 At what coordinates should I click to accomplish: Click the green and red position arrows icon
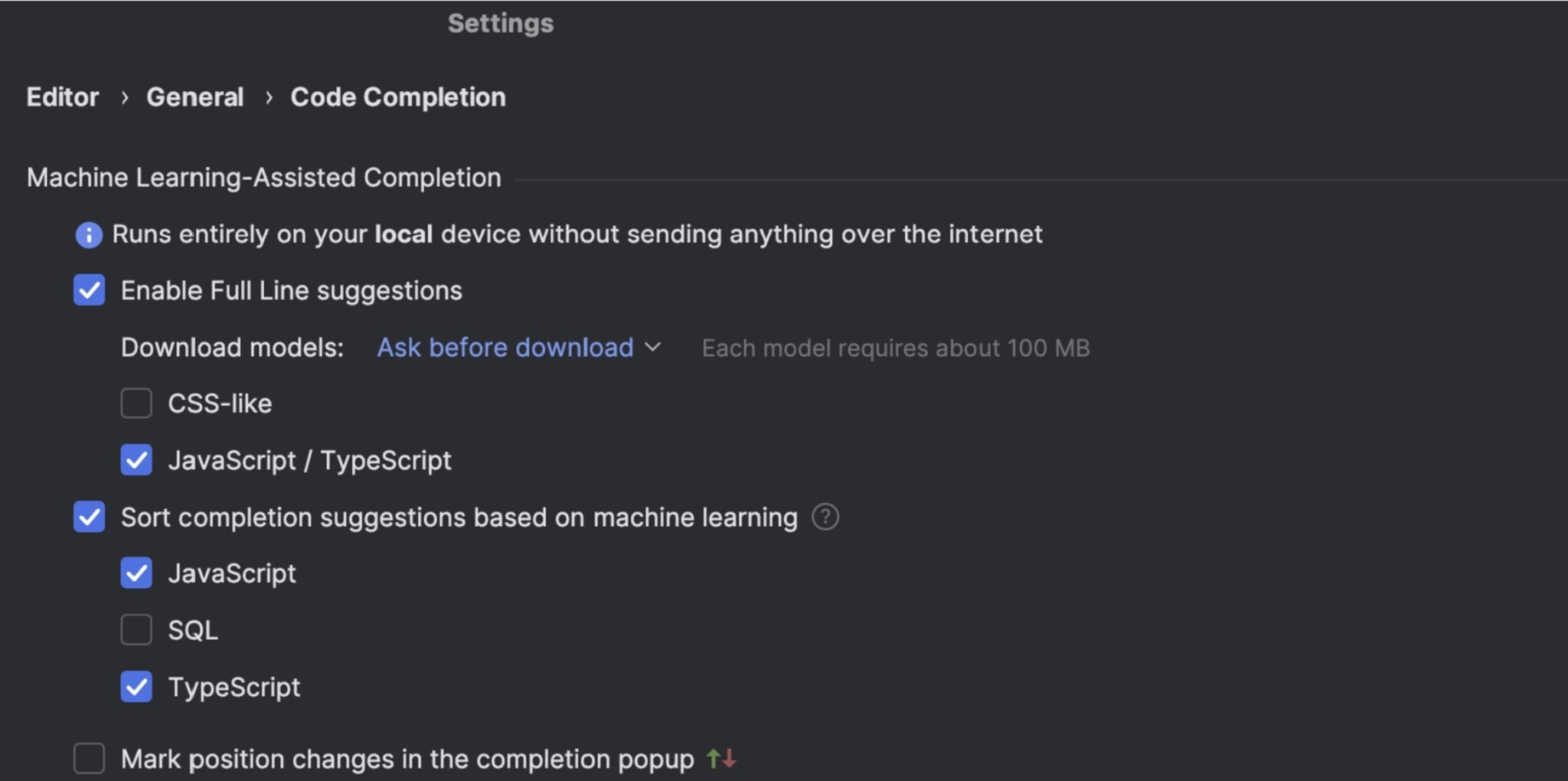click(x=721, y=759)
